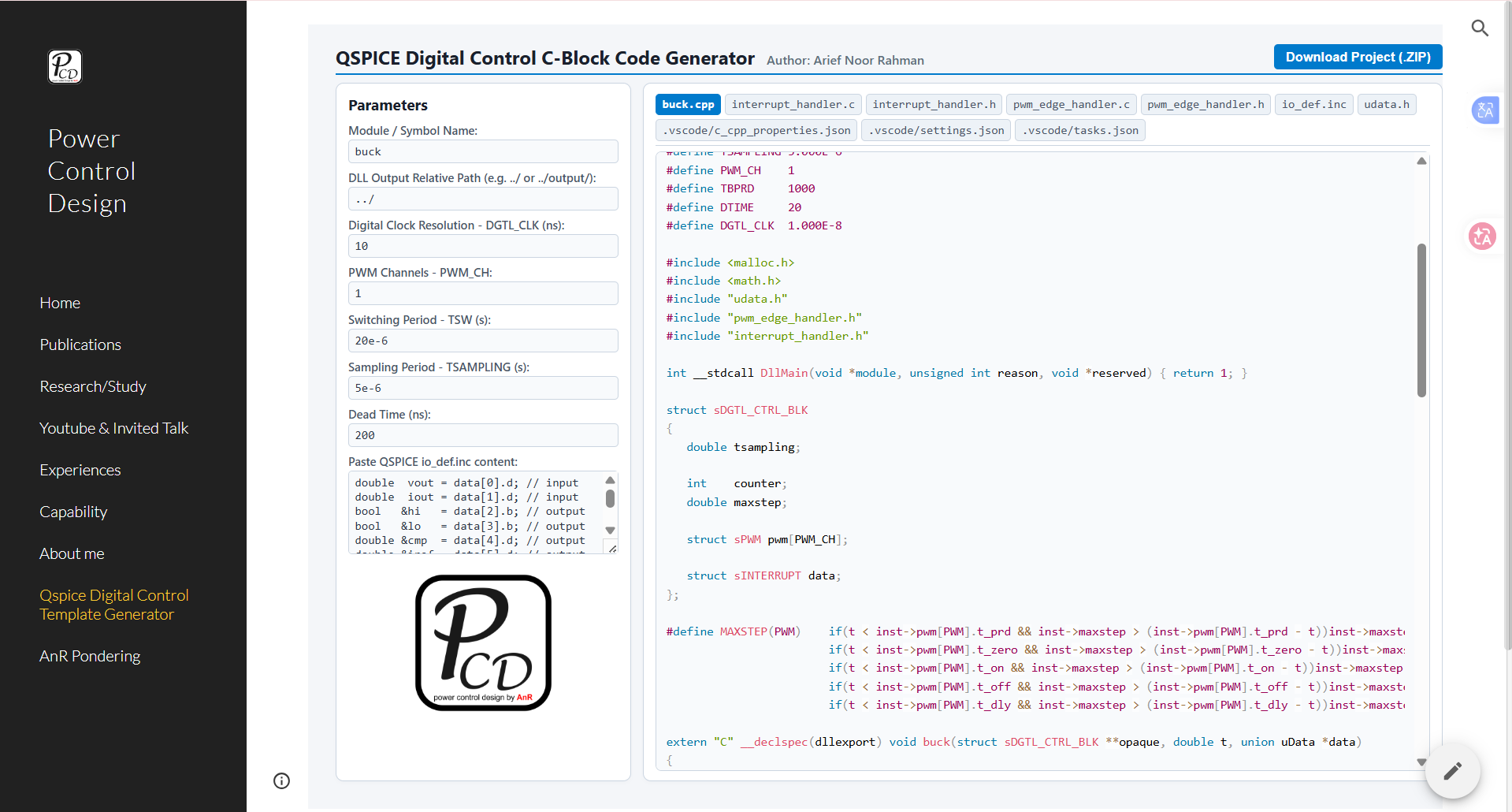Viewport: 1512px width, 812px height.
Task: Download the project ZIP file
Action: pos(1358,57)
